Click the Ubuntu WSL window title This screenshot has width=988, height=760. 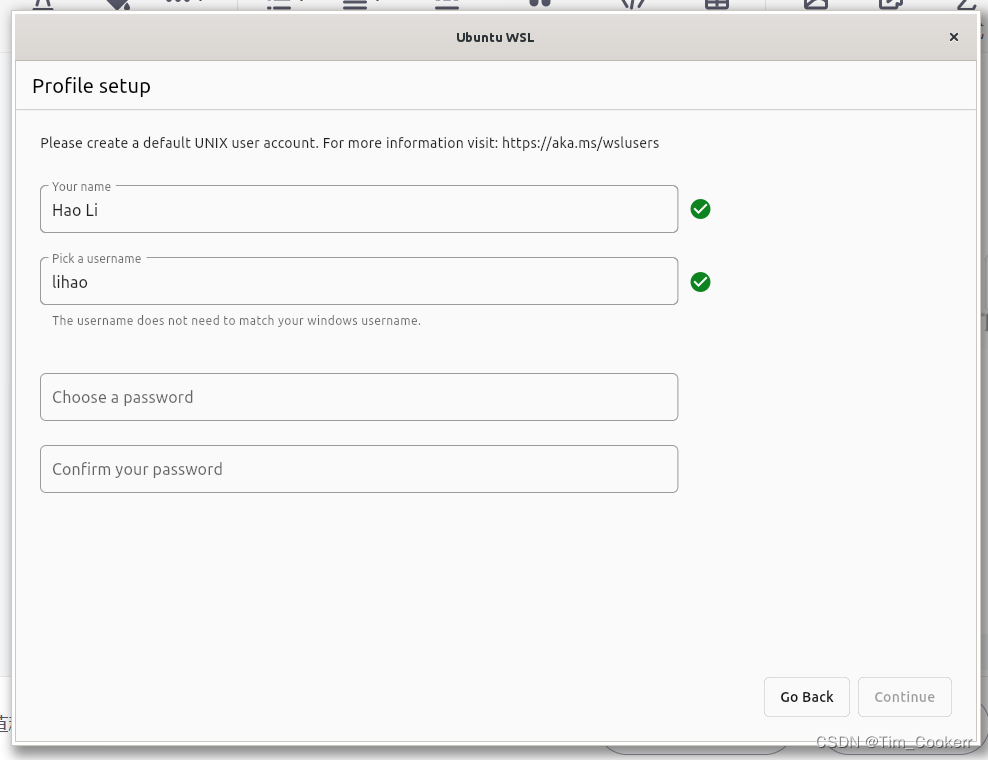pyautogui.click(x=495, y=37)
